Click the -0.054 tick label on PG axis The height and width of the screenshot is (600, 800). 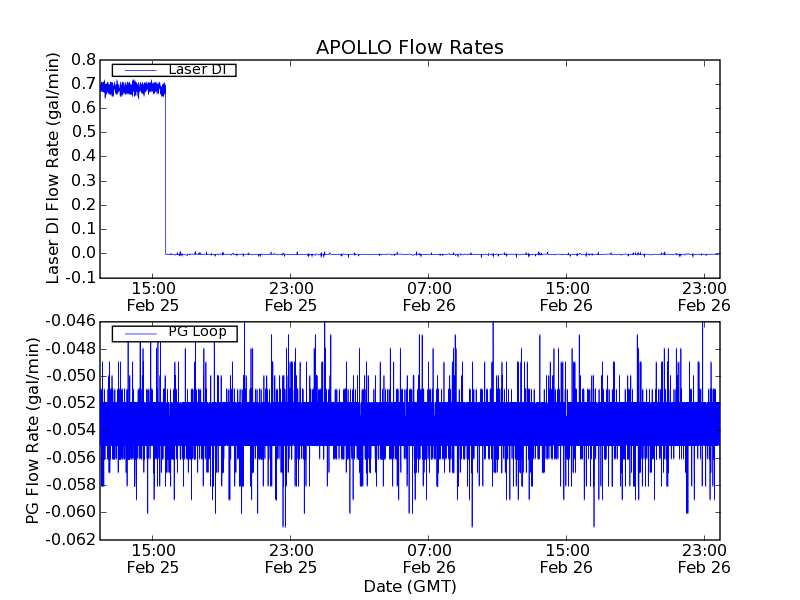[70, 430]
